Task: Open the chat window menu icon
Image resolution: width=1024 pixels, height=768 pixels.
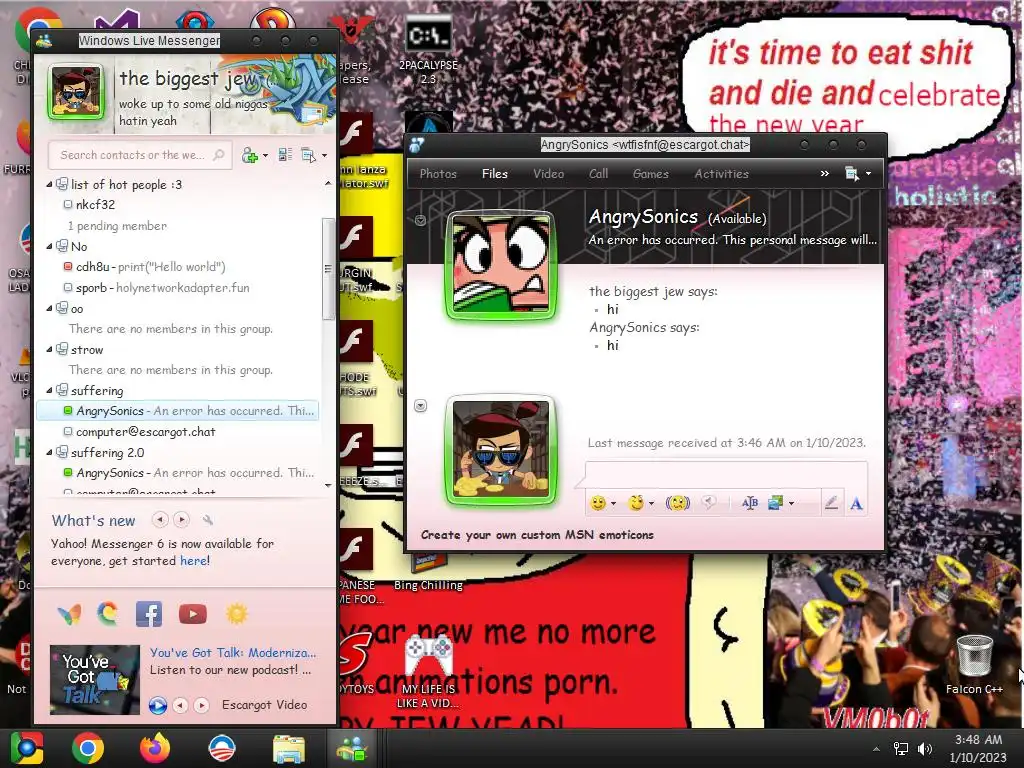Action: [x=852, y=174]
